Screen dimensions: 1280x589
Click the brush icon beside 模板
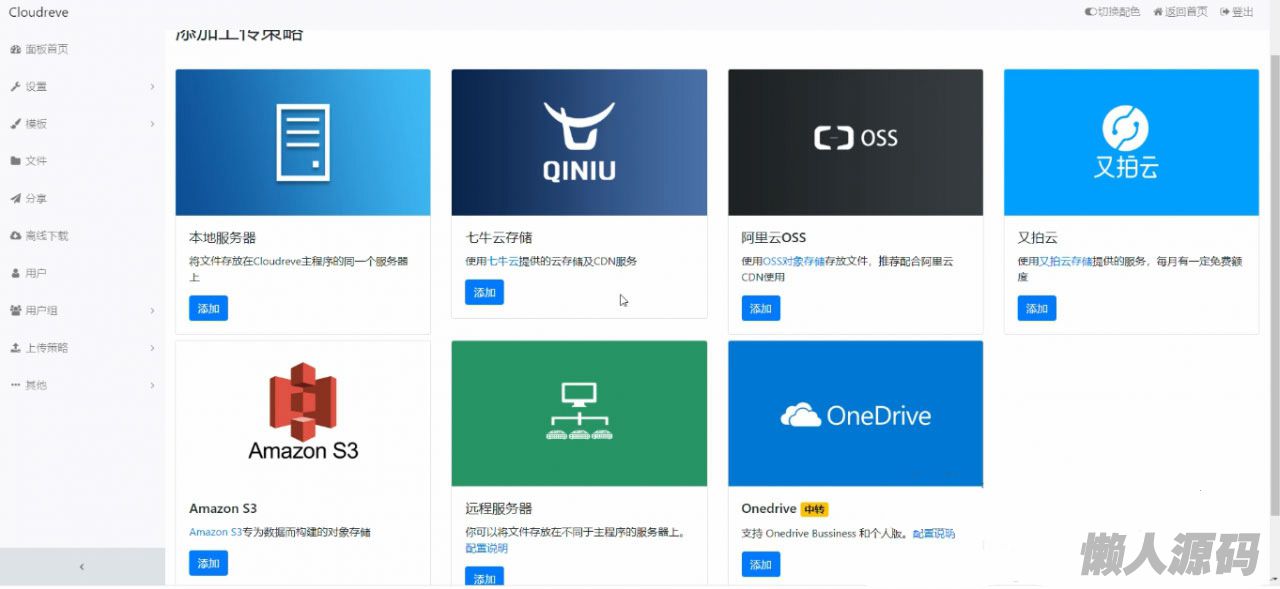[15, 124]
